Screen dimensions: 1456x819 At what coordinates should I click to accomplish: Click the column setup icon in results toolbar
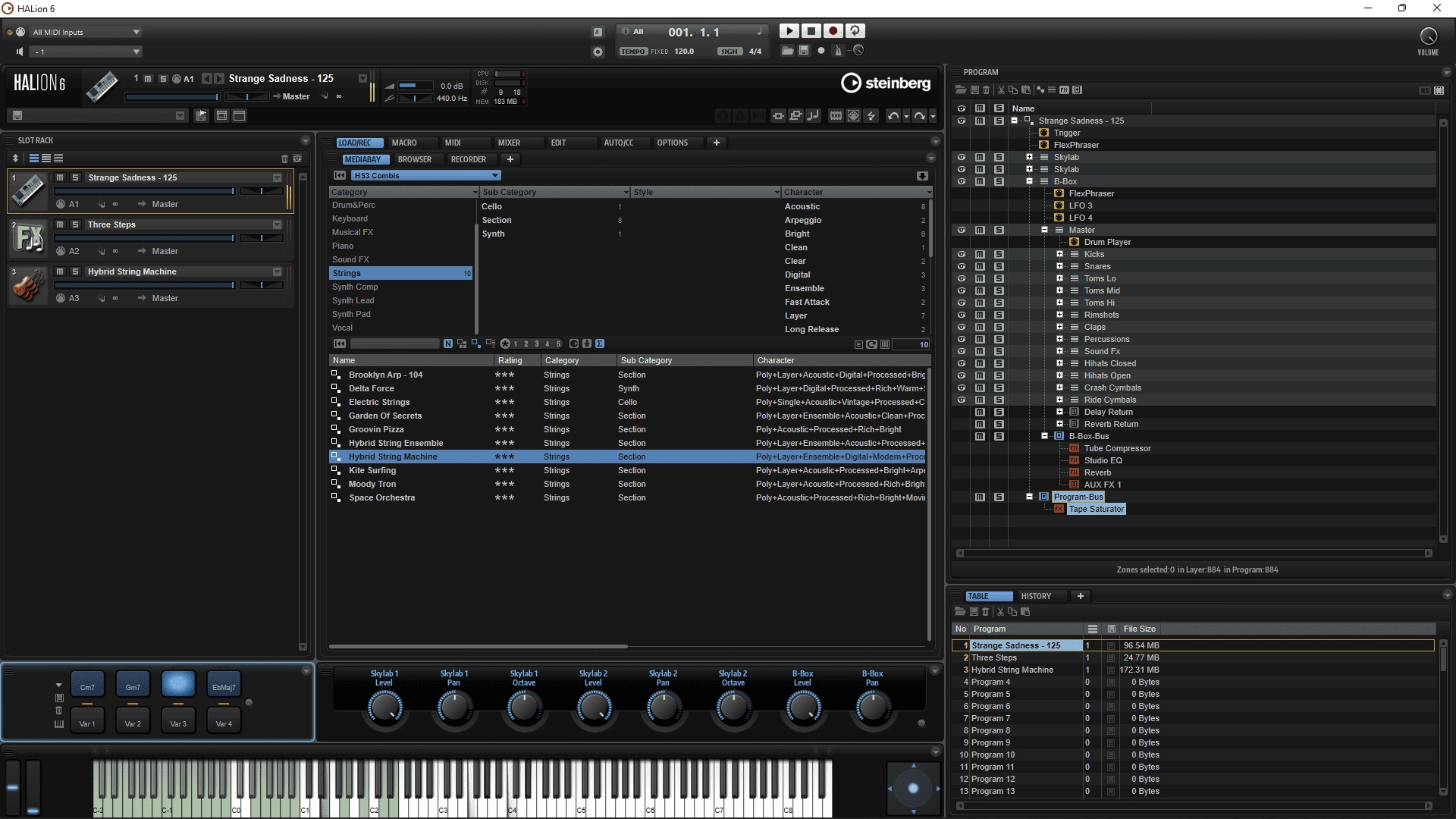pos(885,344)
